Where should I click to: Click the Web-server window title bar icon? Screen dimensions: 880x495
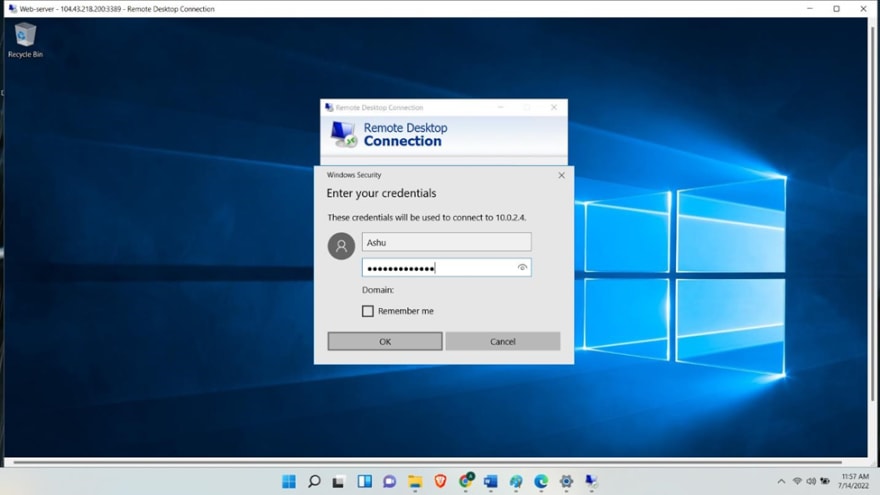12,8
